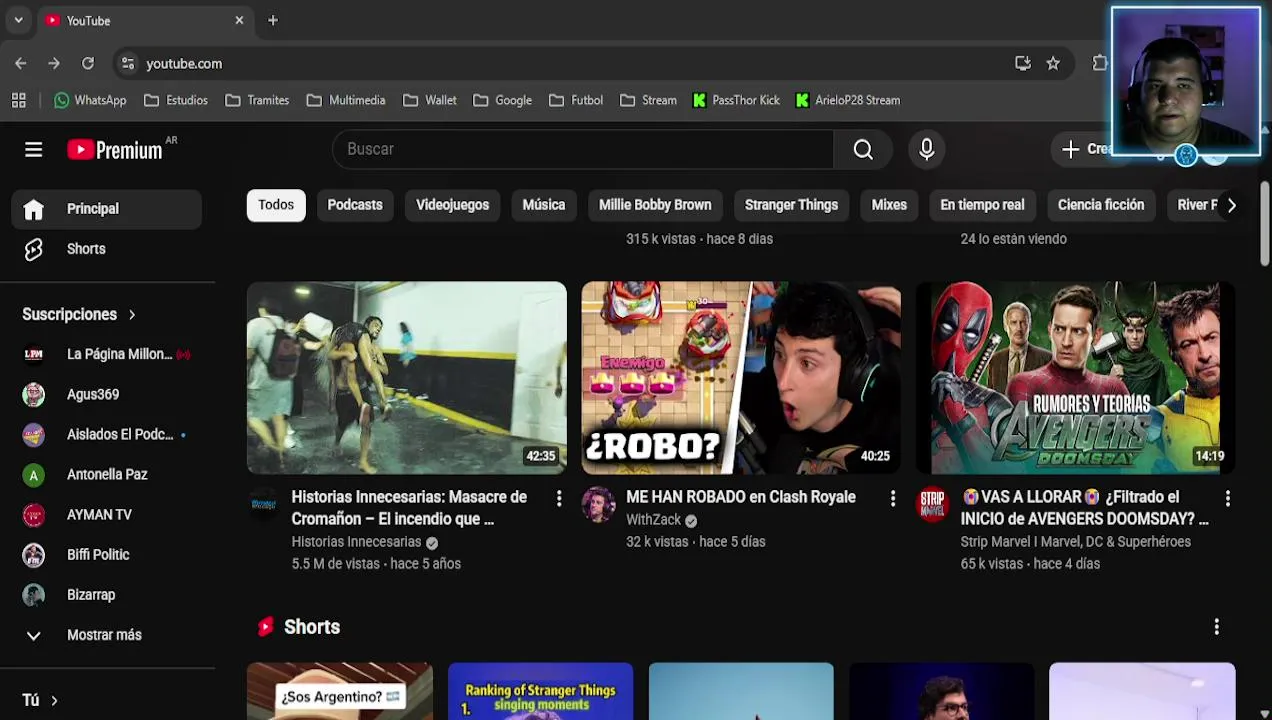Open Agus369 subscription channel

106,394
